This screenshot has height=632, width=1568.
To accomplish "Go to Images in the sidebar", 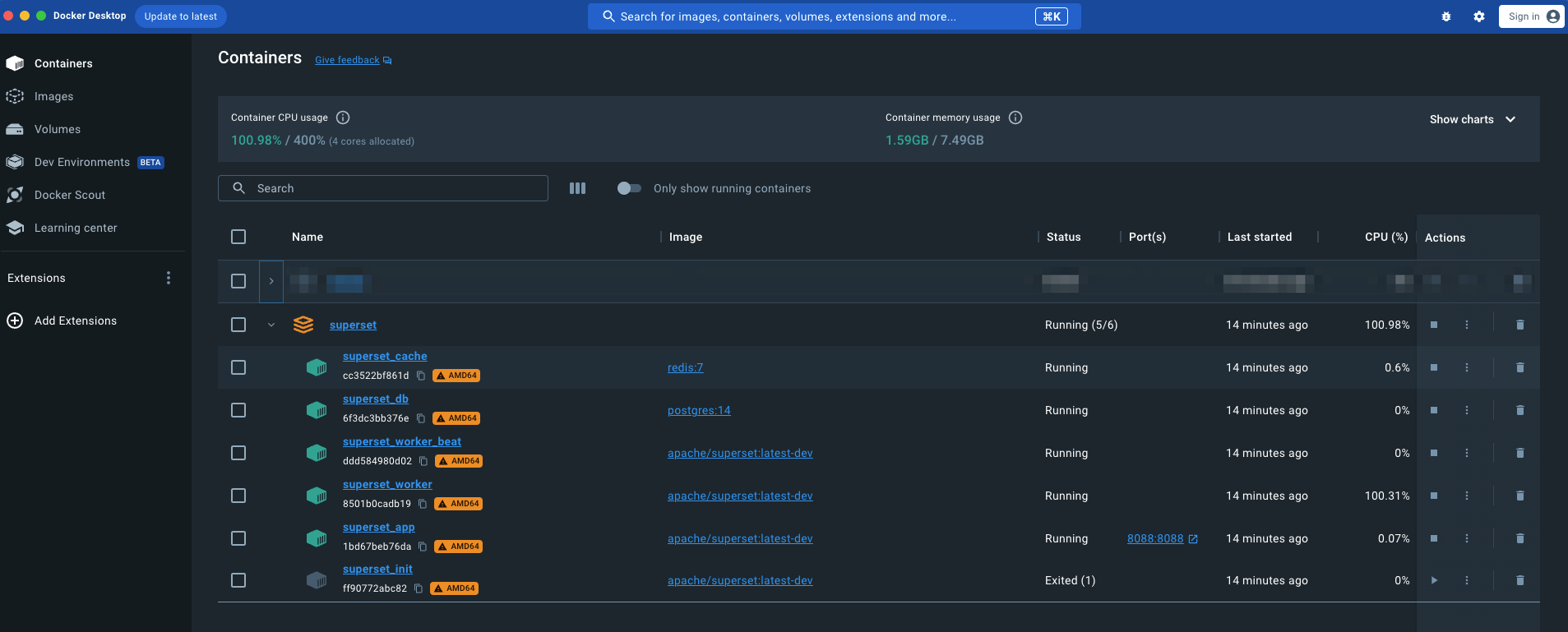I will (53, 96).
